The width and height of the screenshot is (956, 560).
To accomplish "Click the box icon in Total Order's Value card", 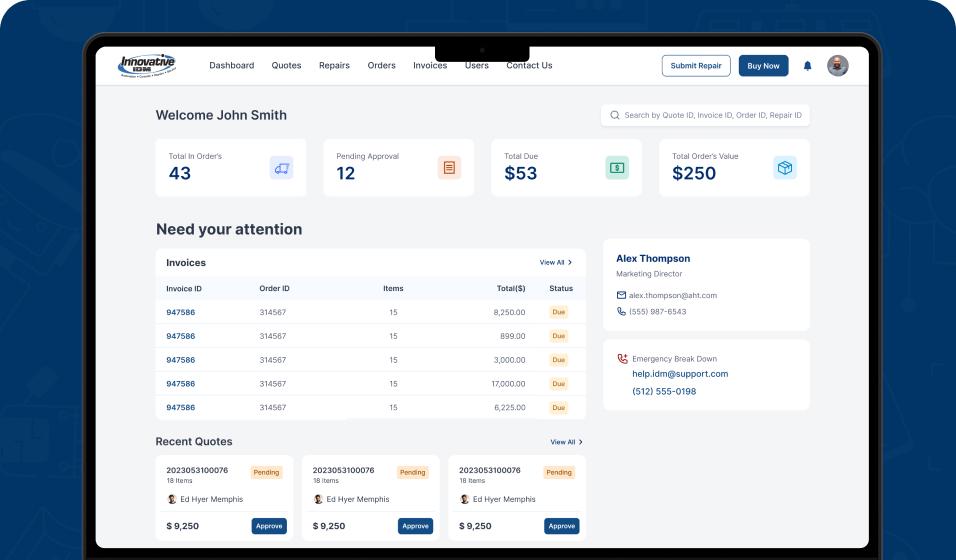I will coord(785,168).
